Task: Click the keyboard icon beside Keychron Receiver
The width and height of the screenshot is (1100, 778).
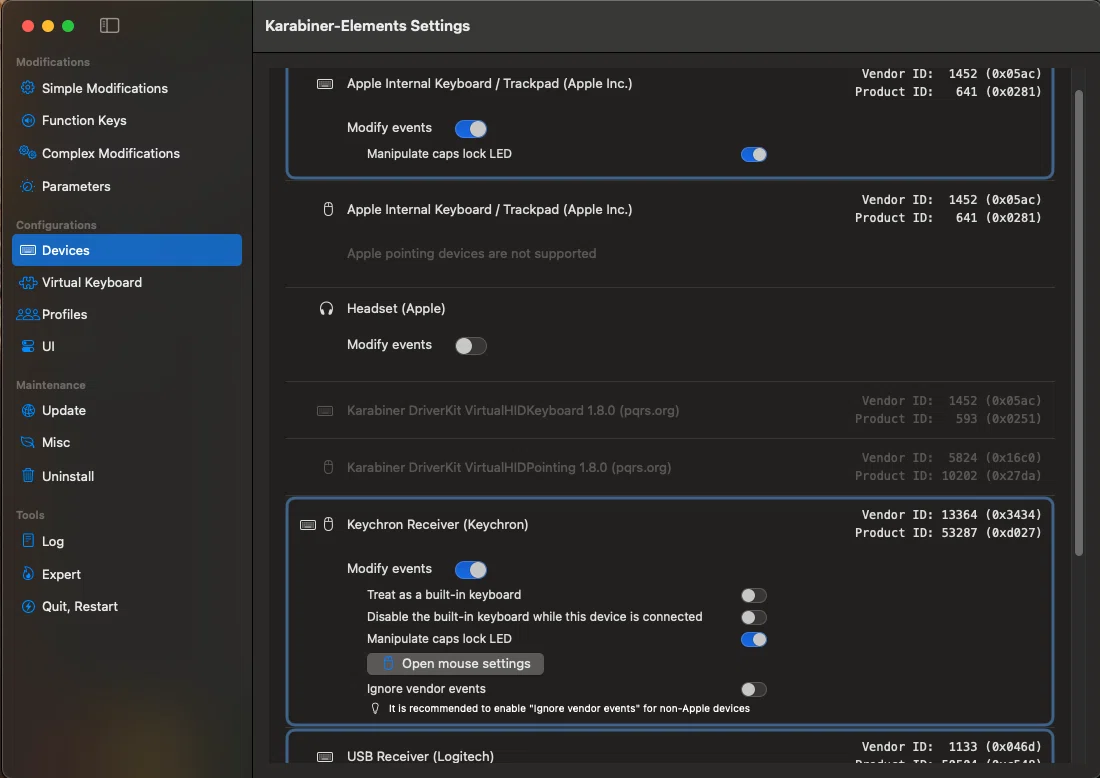Action: [307, 525]
